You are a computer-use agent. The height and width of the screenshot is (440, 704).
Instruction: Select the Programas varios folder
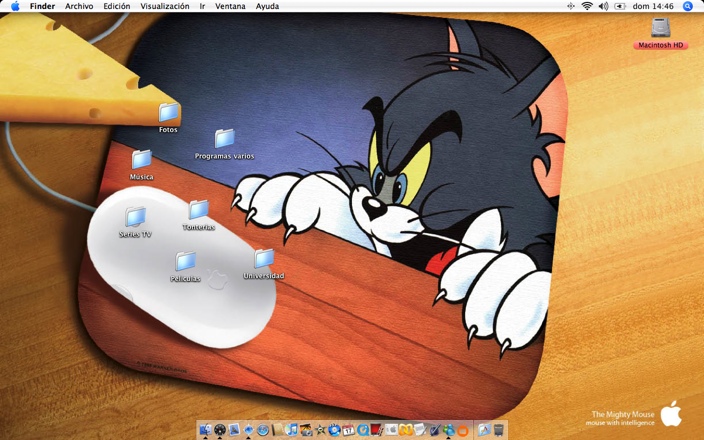(x=224, y=138)
